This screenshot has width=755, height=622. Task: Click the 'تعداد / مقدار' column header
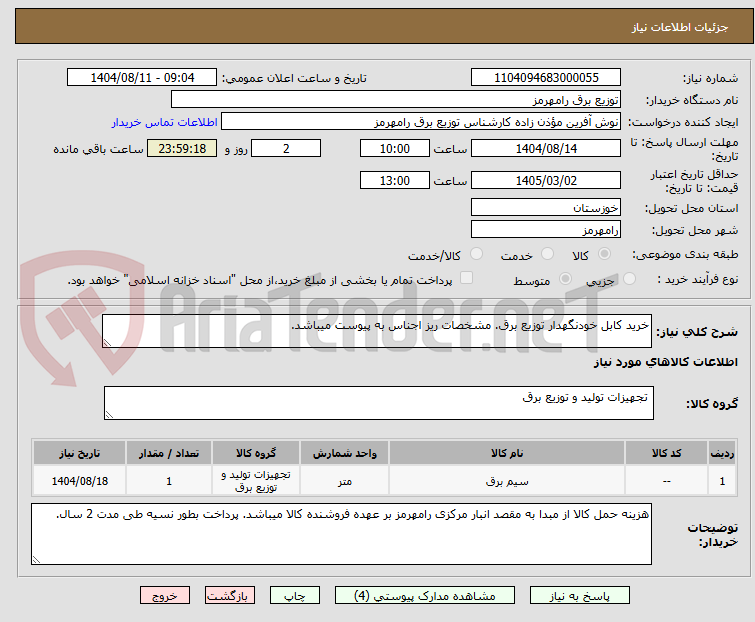click(x=169, y=453)
